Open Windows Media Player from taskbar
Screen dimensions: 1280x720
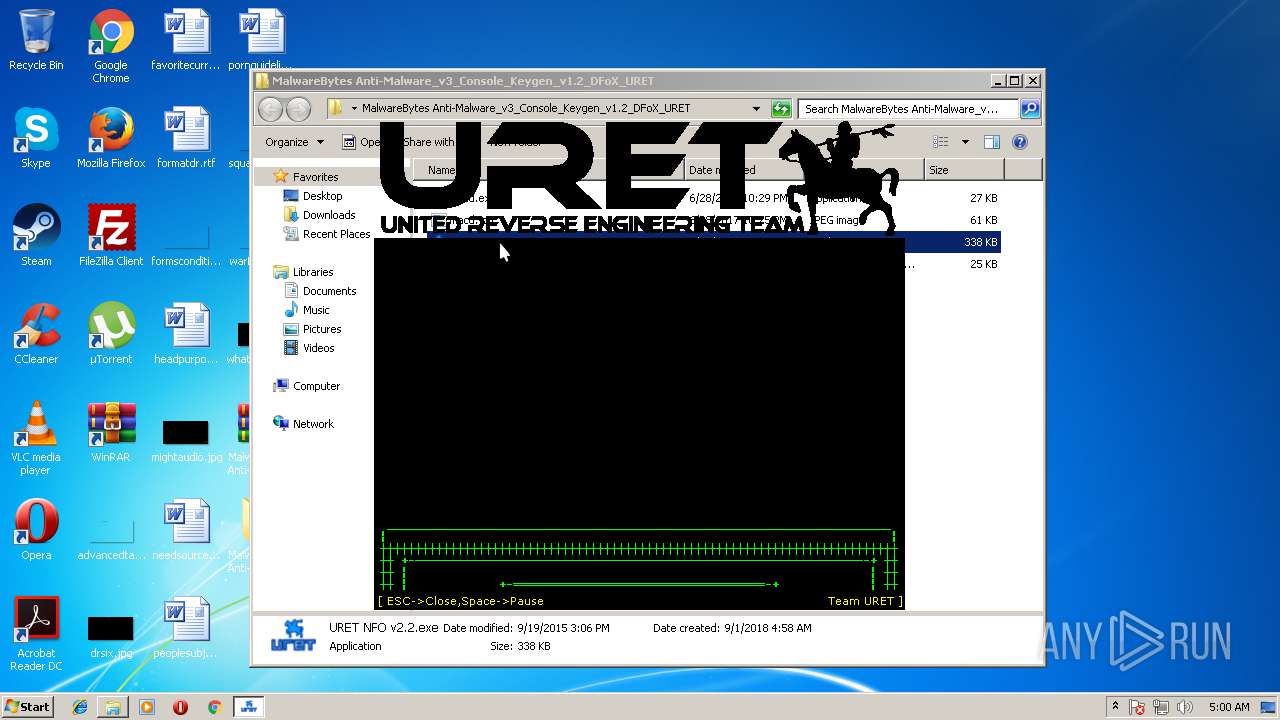pyautogui.click(x=147, y=707)
